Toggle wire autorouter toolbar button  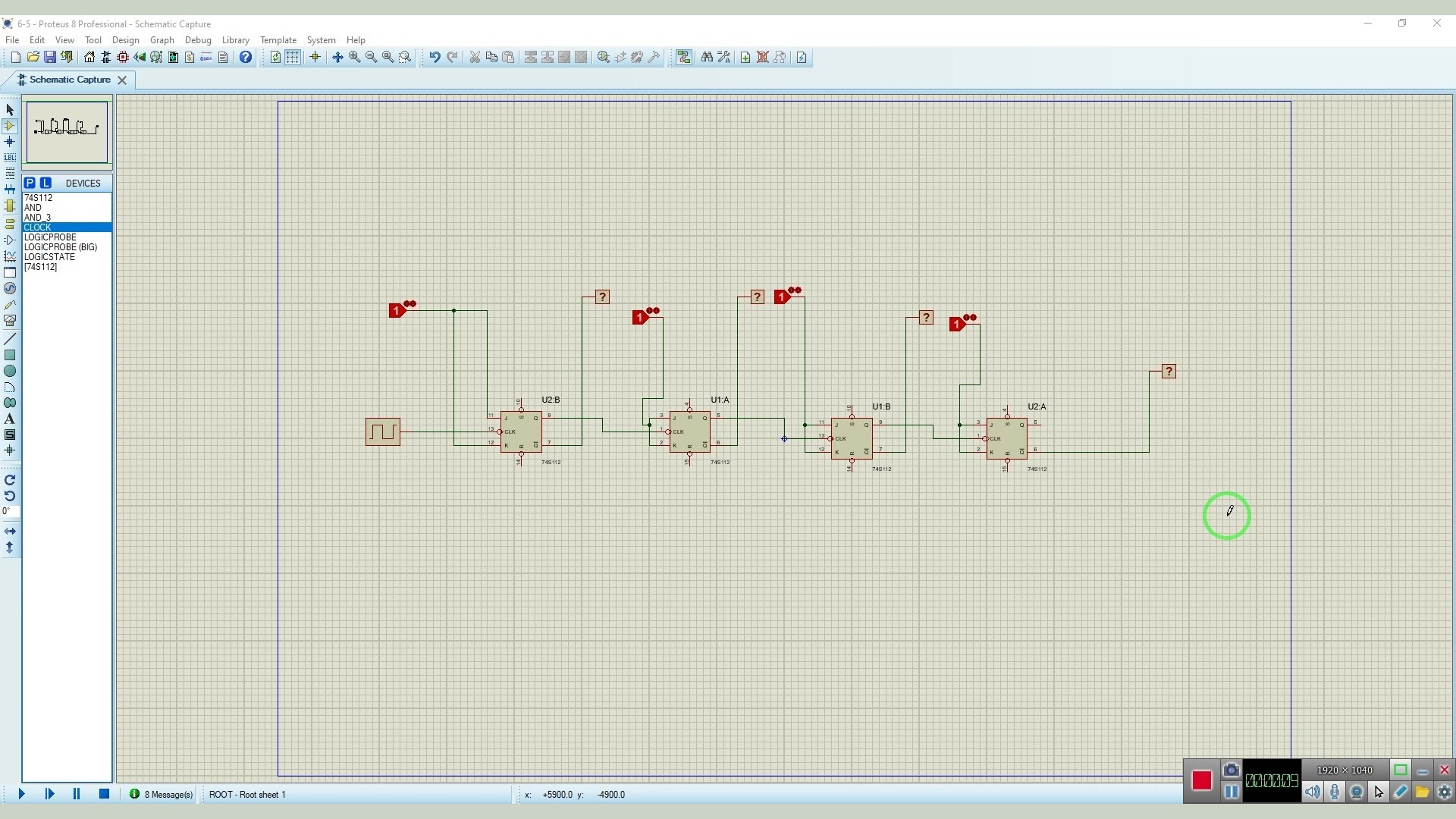[684, 58]
